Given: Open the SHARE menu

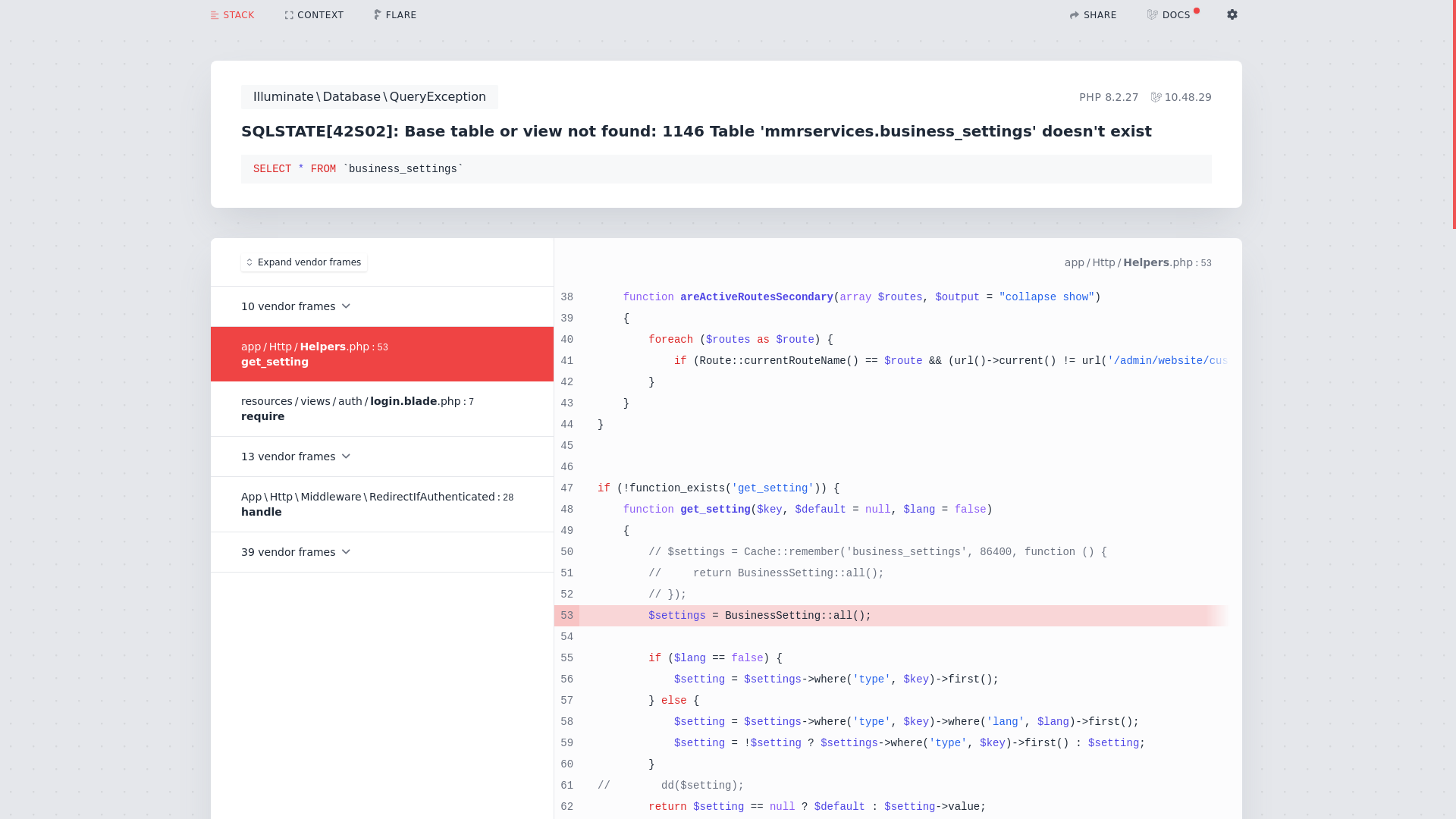Looking at the screenshot, I should coord(1093,15).
